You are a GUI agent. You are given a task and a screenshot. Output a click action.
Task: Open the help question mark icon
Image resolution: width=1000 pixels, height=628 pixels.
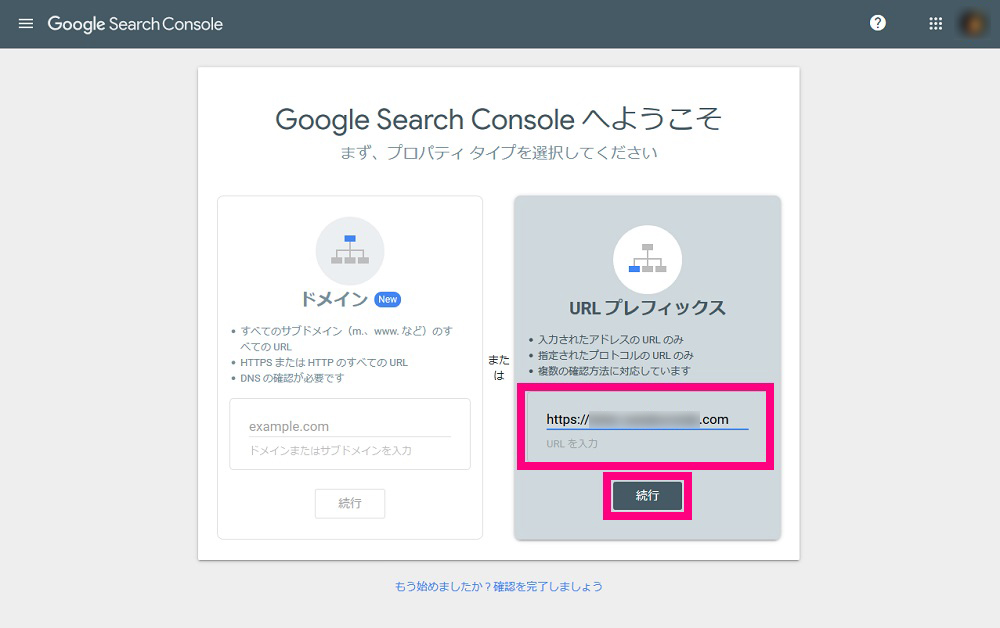878,24
